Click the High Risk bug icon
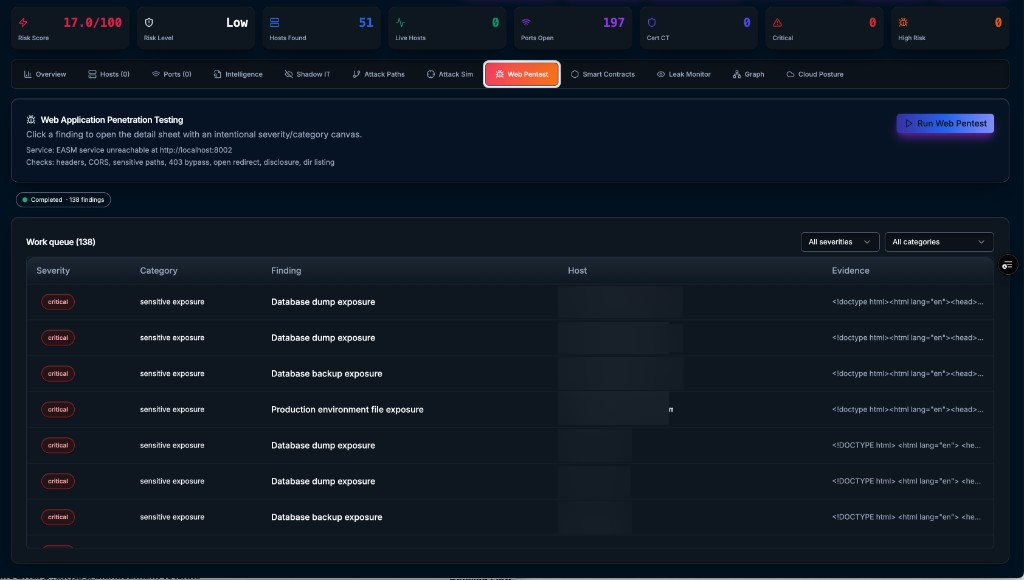Screen dimensions: 1024x580 (903, 22)
